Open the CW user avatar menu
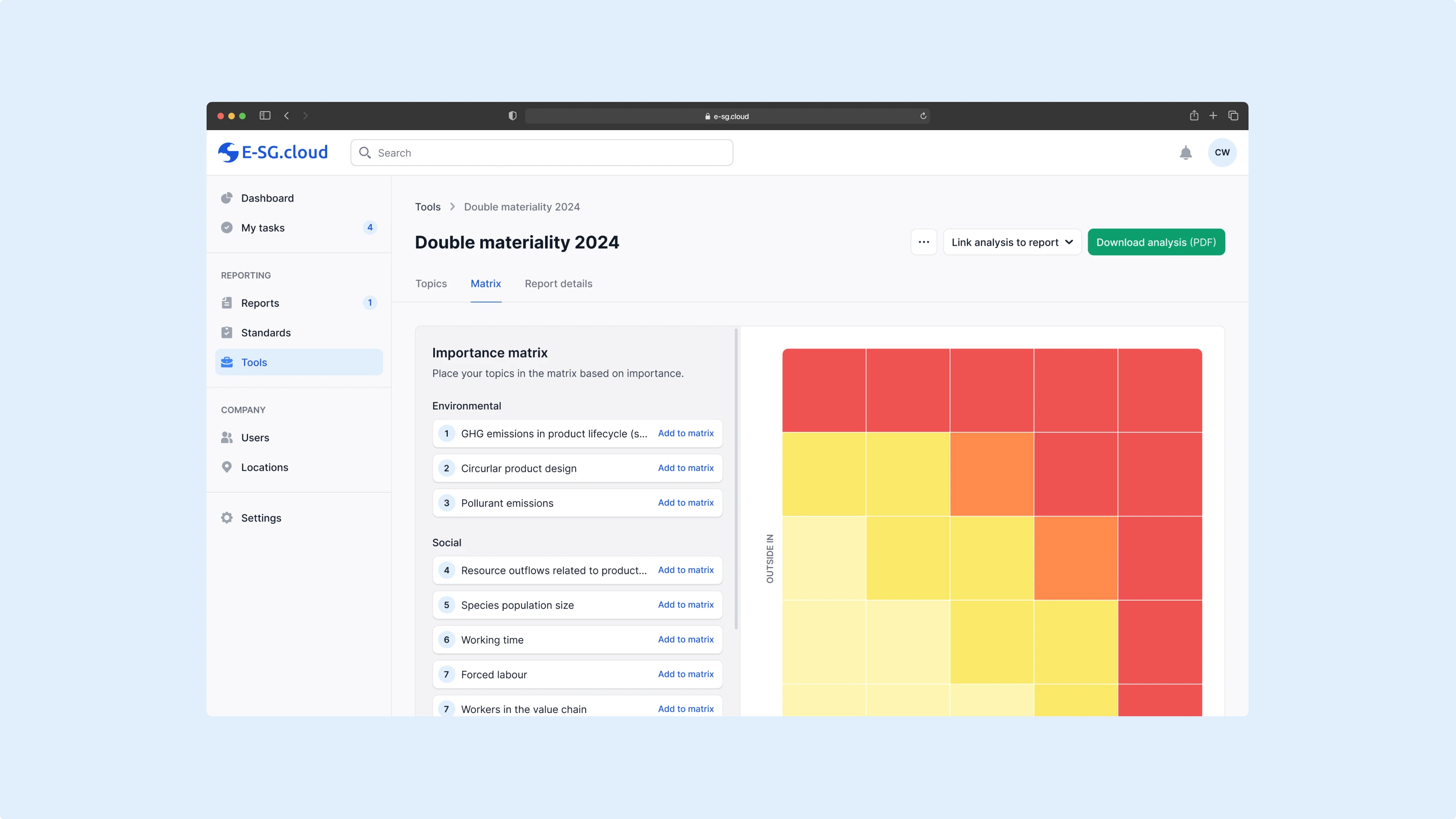Screen dimensions: 1456x819 click(1221, 152)
